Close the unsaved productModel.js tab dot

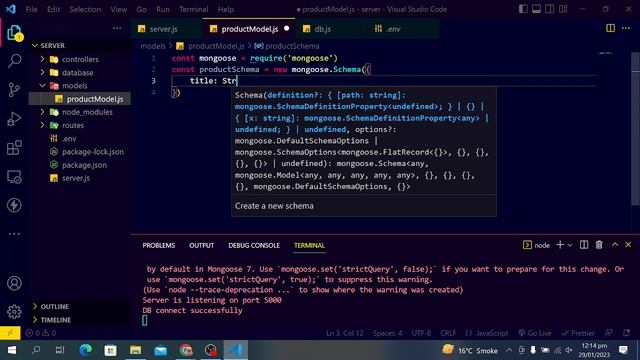[287, 29]
